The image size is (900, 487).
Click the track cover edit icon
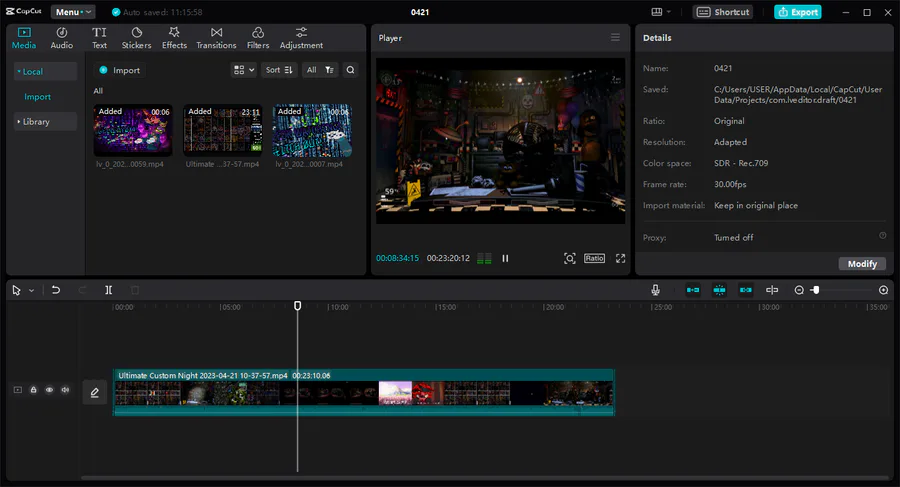pyautogui.click(x=95, y=392)
